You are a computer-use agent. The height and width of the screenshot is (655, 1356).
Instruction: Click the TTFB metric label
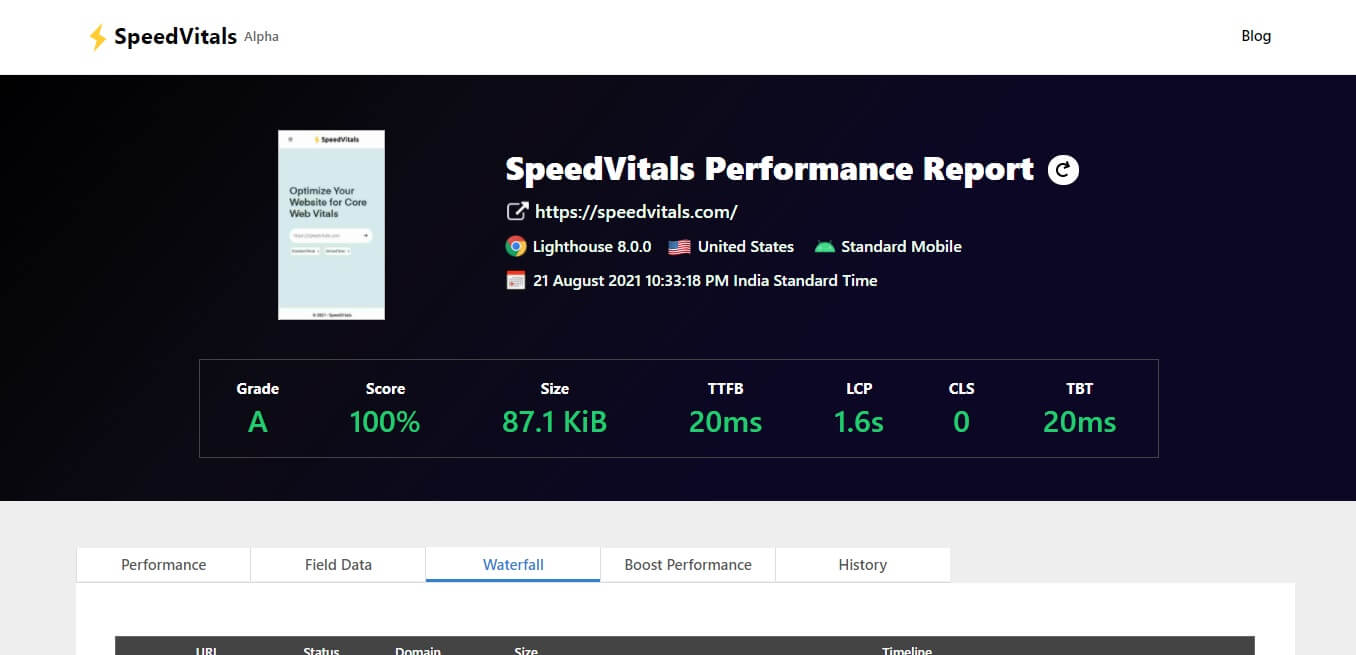725,388
